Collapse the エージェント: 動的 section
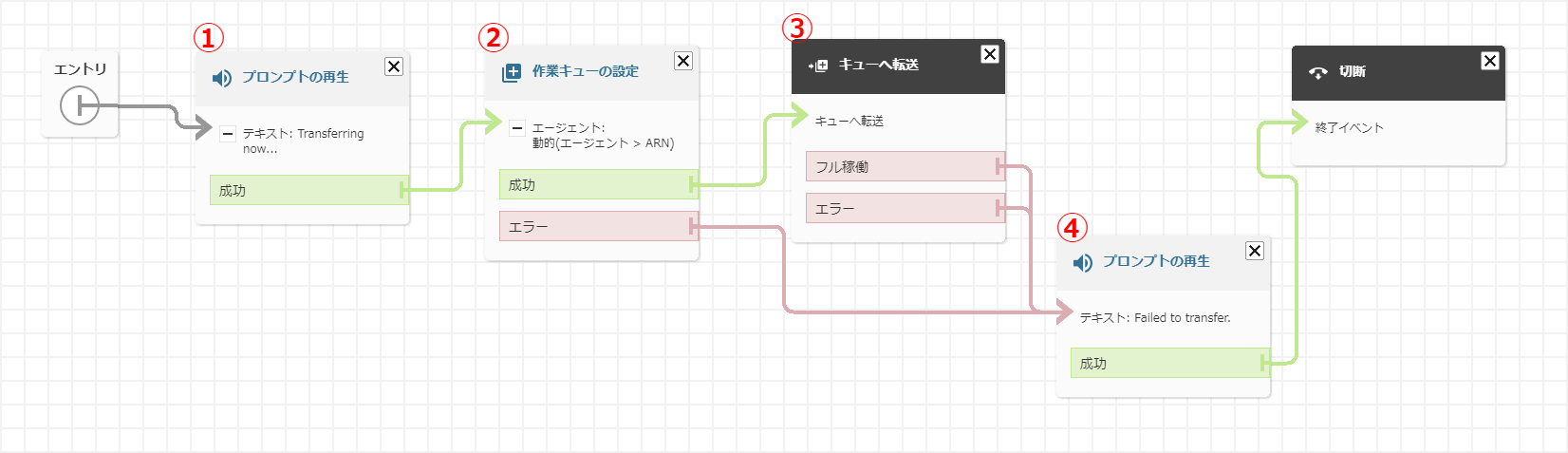 pos(516,128)
